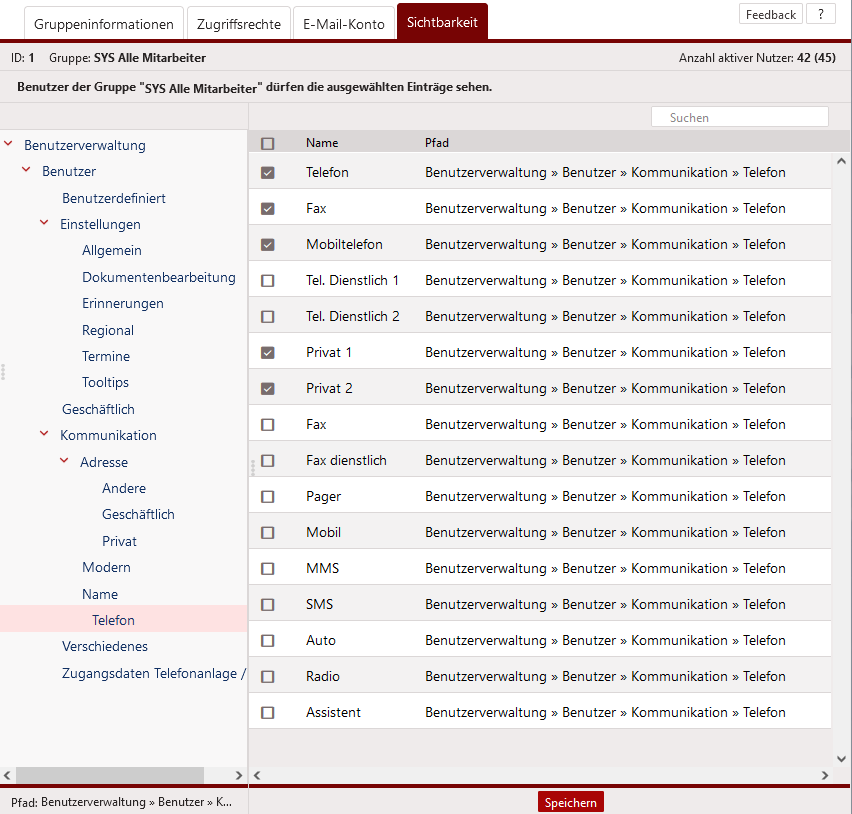Check the Pager entry checkbox

(267, 497)
